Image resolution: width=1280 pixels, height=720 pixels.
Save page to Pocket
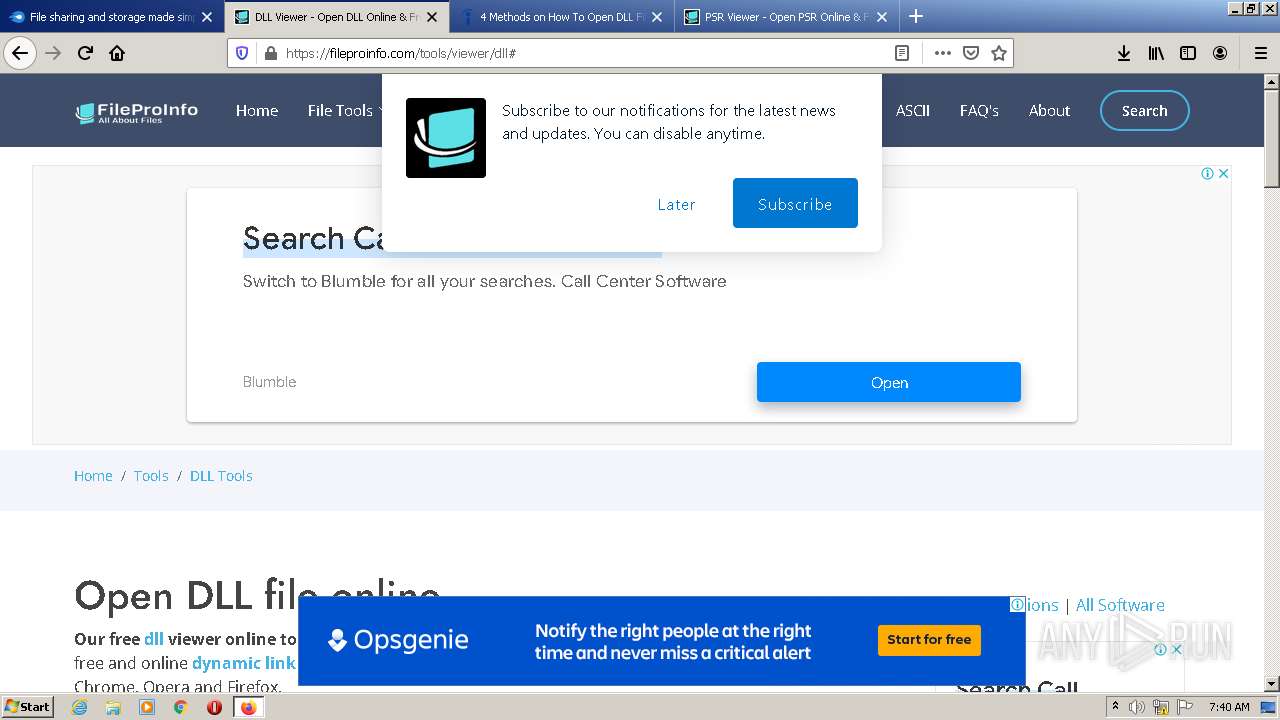click(970, 53)
